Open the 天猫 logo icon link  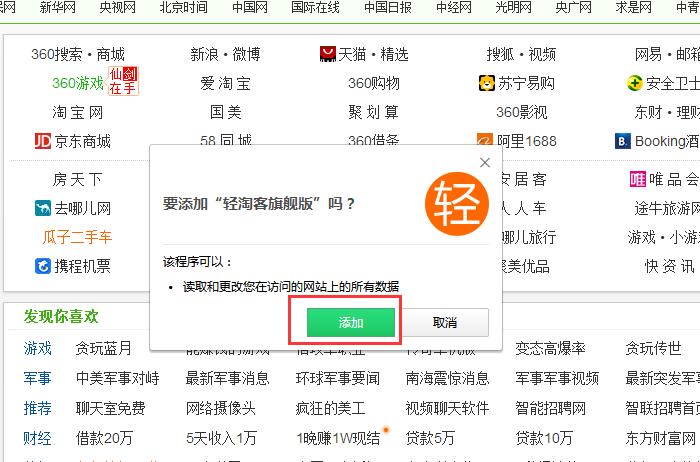(328, 54)
